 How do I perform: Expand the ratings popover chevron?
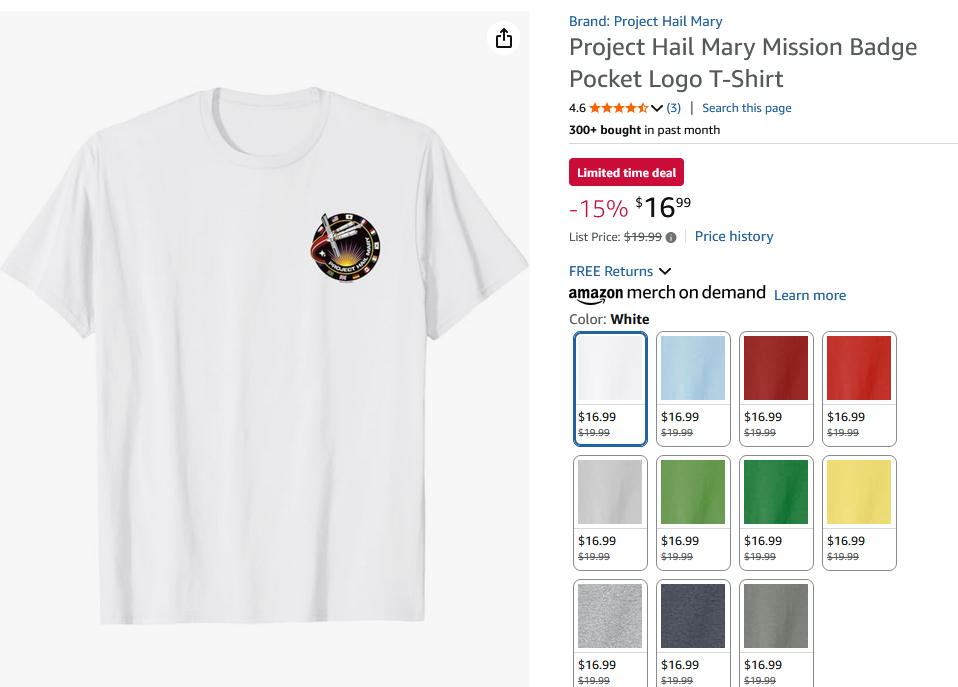[x=657, y=108]
